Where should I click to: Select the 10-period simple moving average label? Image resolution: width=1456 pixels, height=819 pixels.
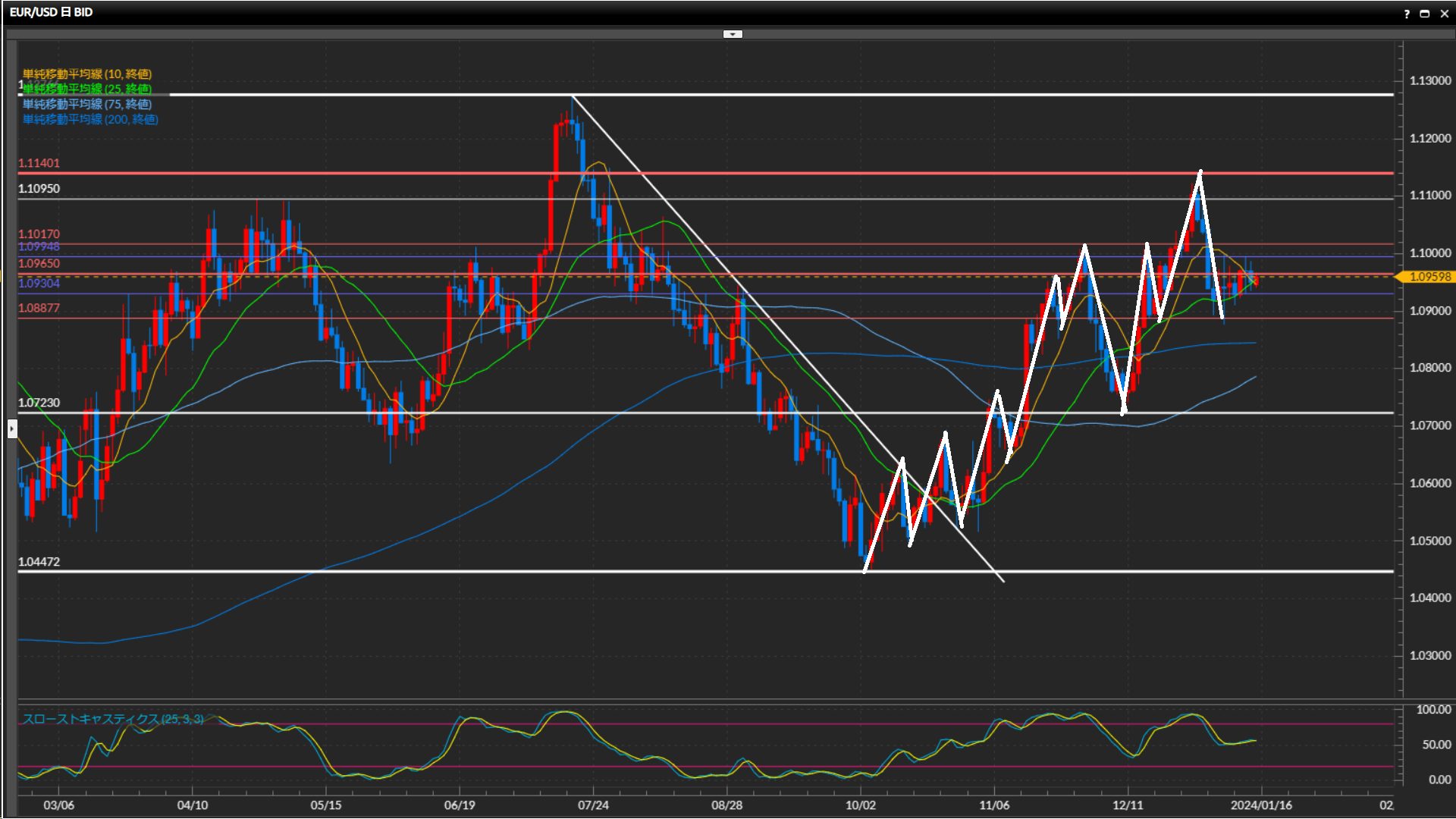coord(87,74)
